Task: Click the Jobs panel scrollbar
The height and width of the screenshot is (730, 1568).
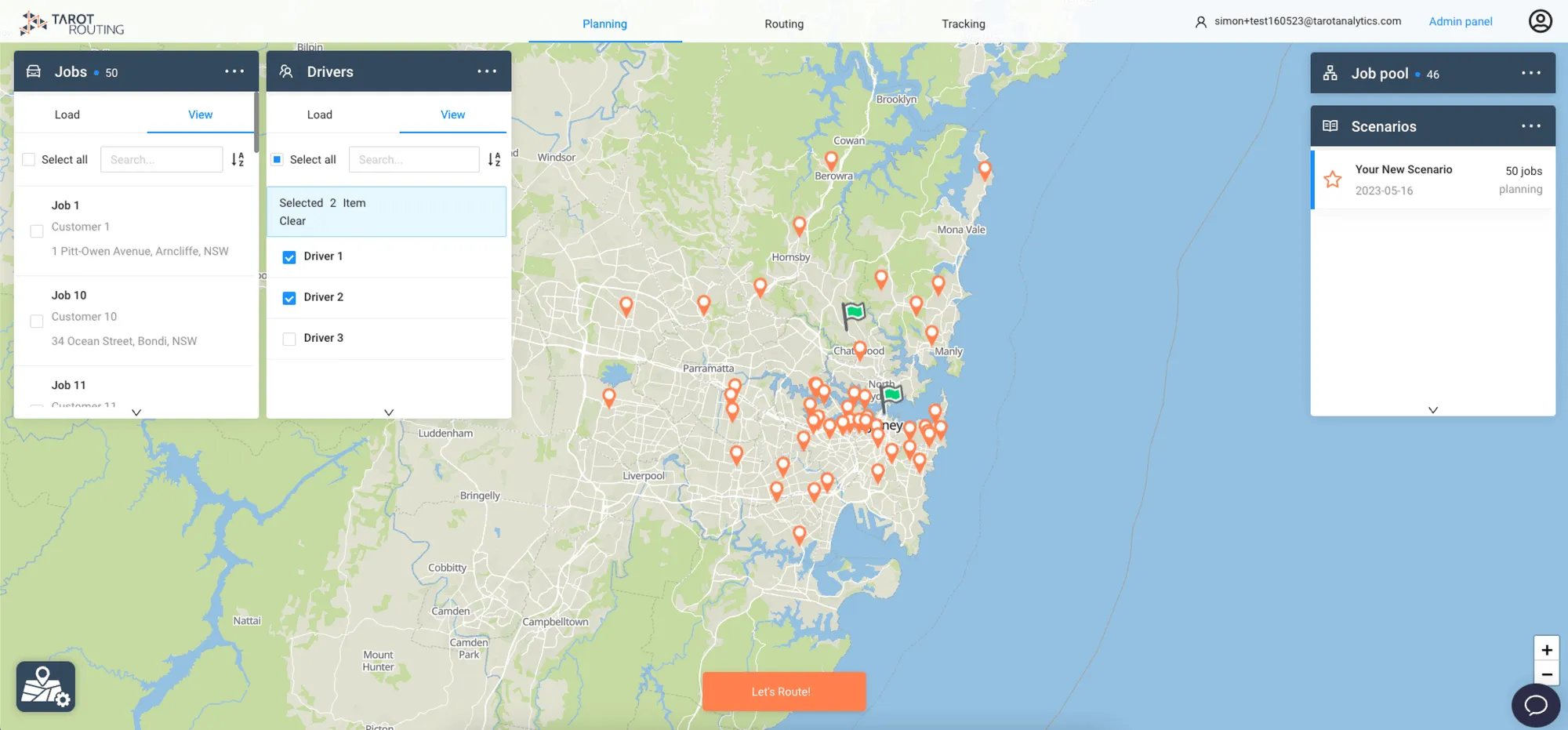Action: click(256, 122)
